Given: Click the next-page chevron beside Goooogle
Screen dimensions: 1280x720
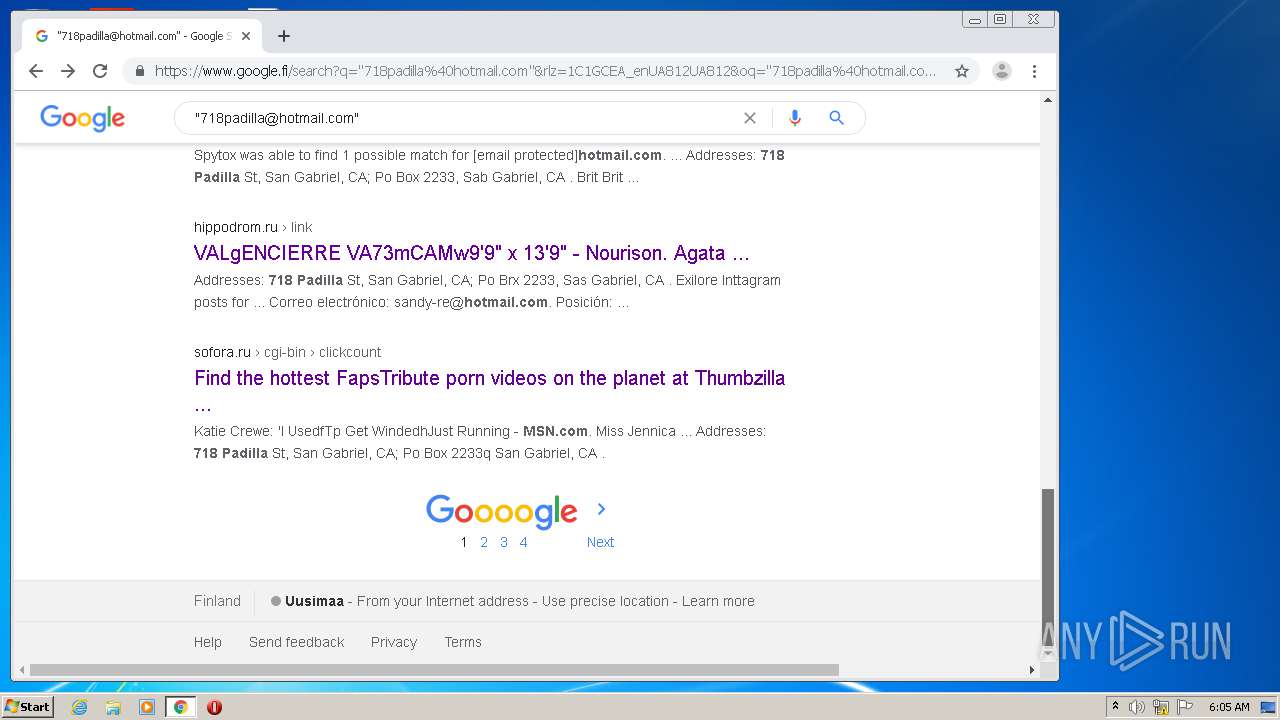Looking at the screenshot, I should [x=601, y=509].
